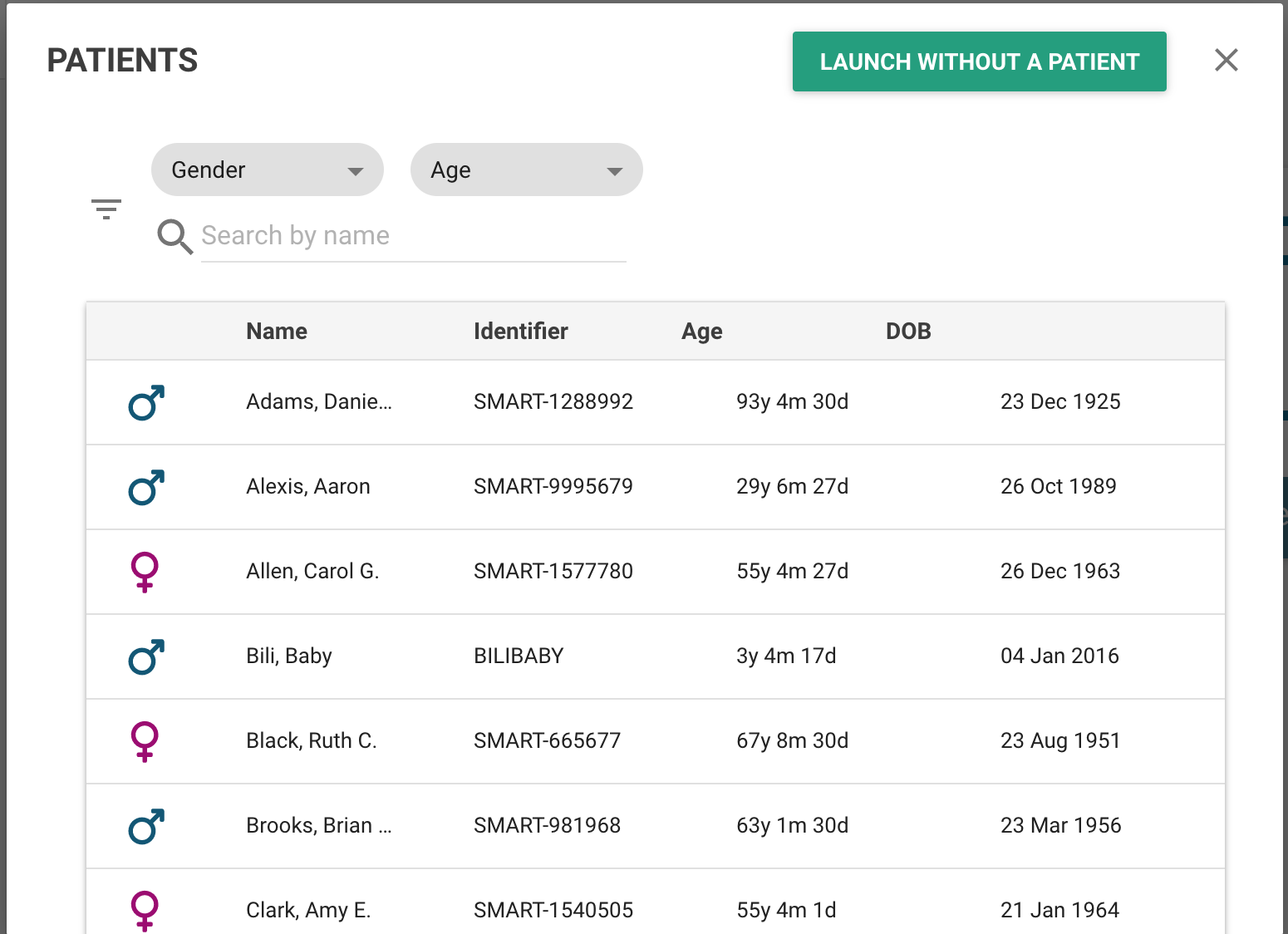
Task: Click age 63y 1m 30d
Action: pos(793,826)
